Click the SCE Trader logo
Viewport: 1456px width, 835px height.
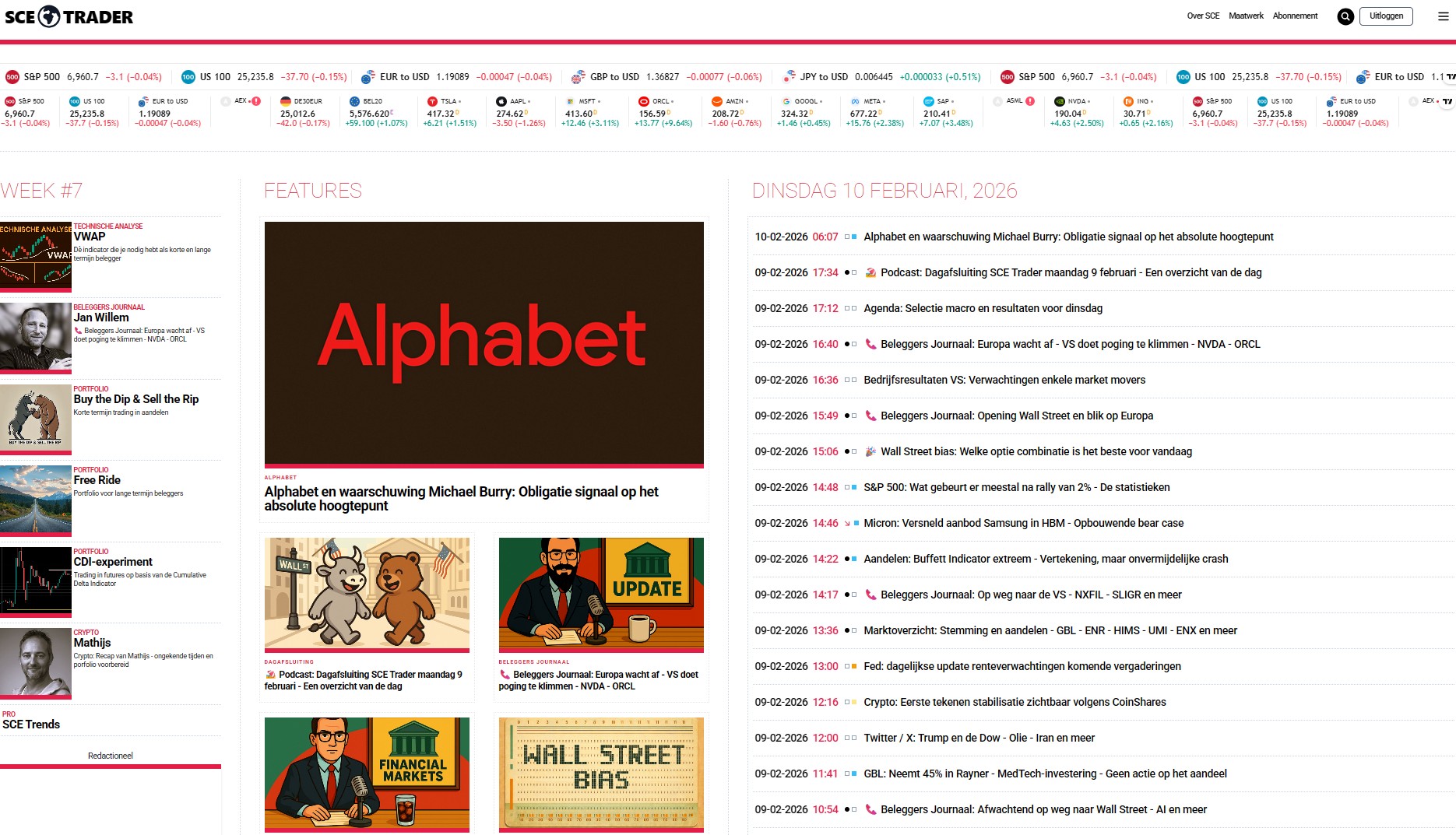click(69, 16)
